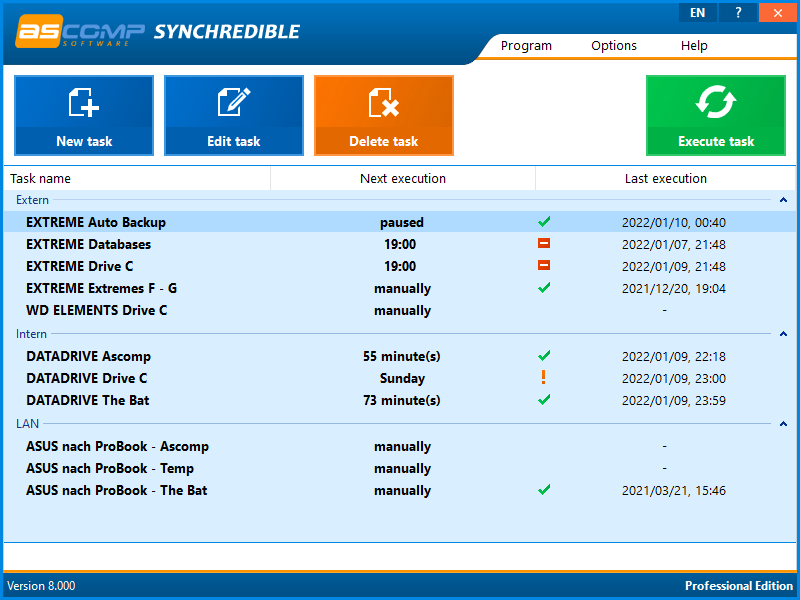
Task: Click the checkmark icon beside EXTREME Auto Backup
Action: [x=544, y=222]
